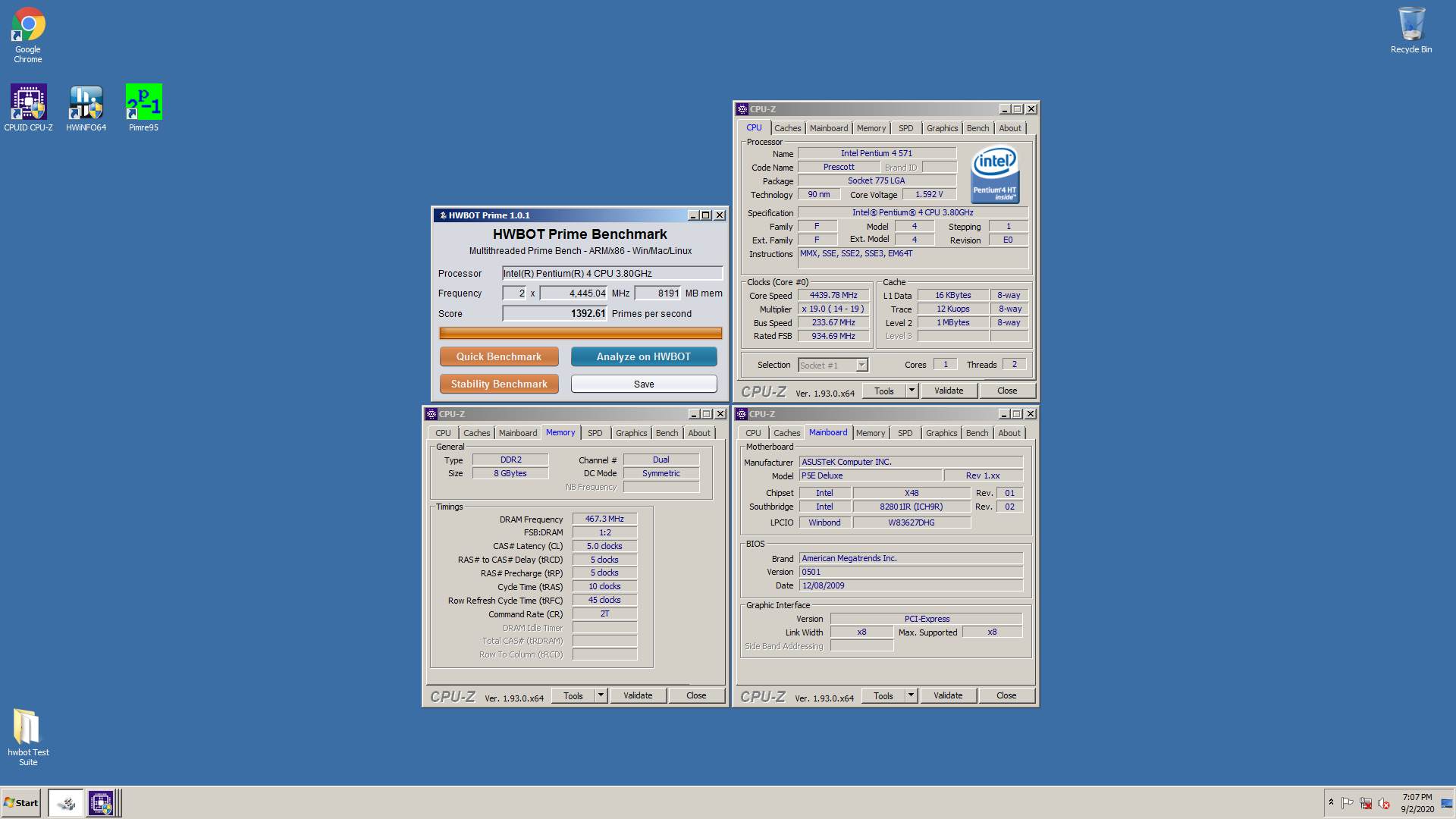Minimize the HWBOT Prime window

point(692,215)
